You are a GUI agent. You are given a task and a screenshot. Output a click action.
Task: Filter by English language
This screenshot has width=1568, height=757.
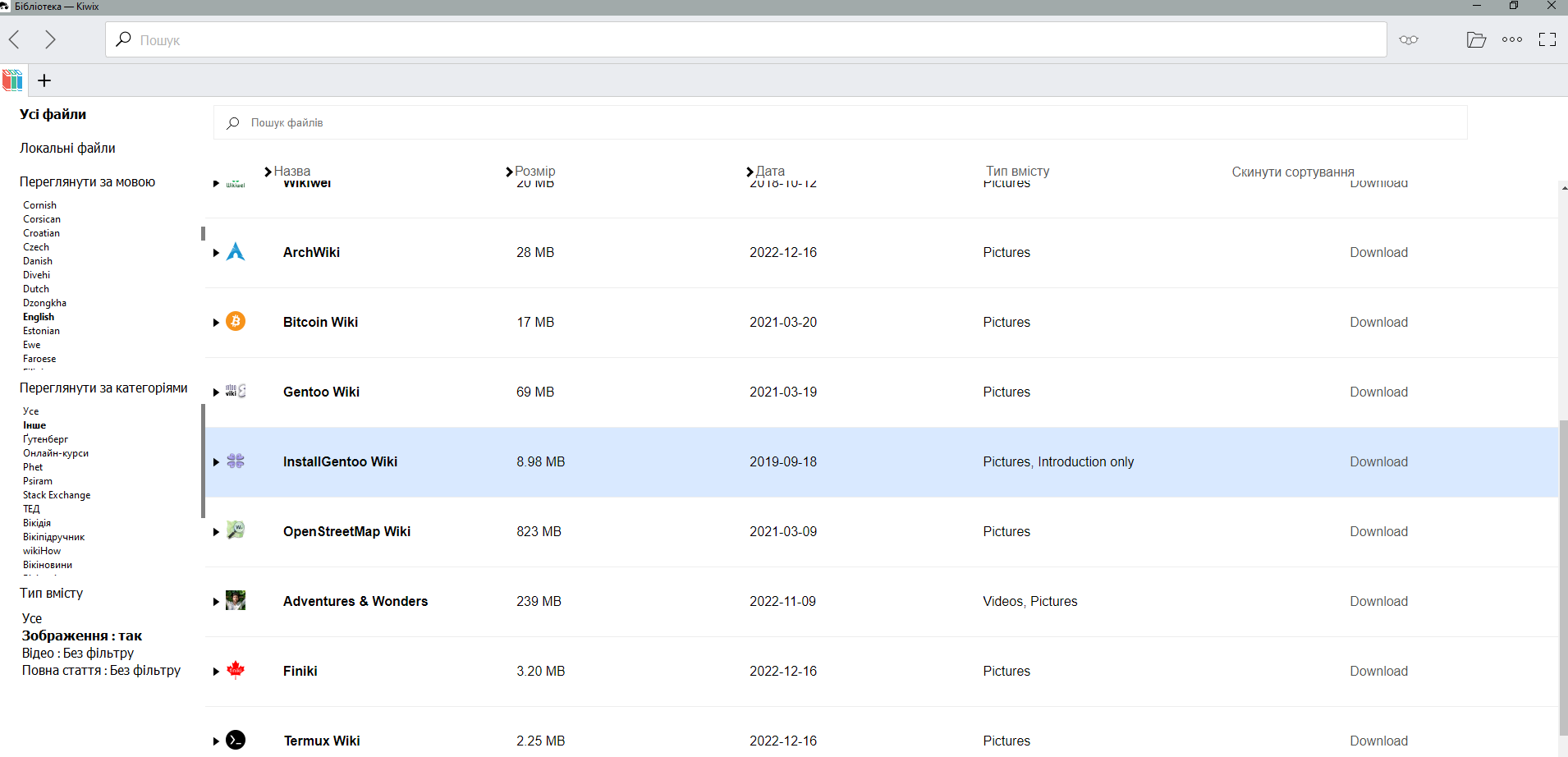click(39, 317)
